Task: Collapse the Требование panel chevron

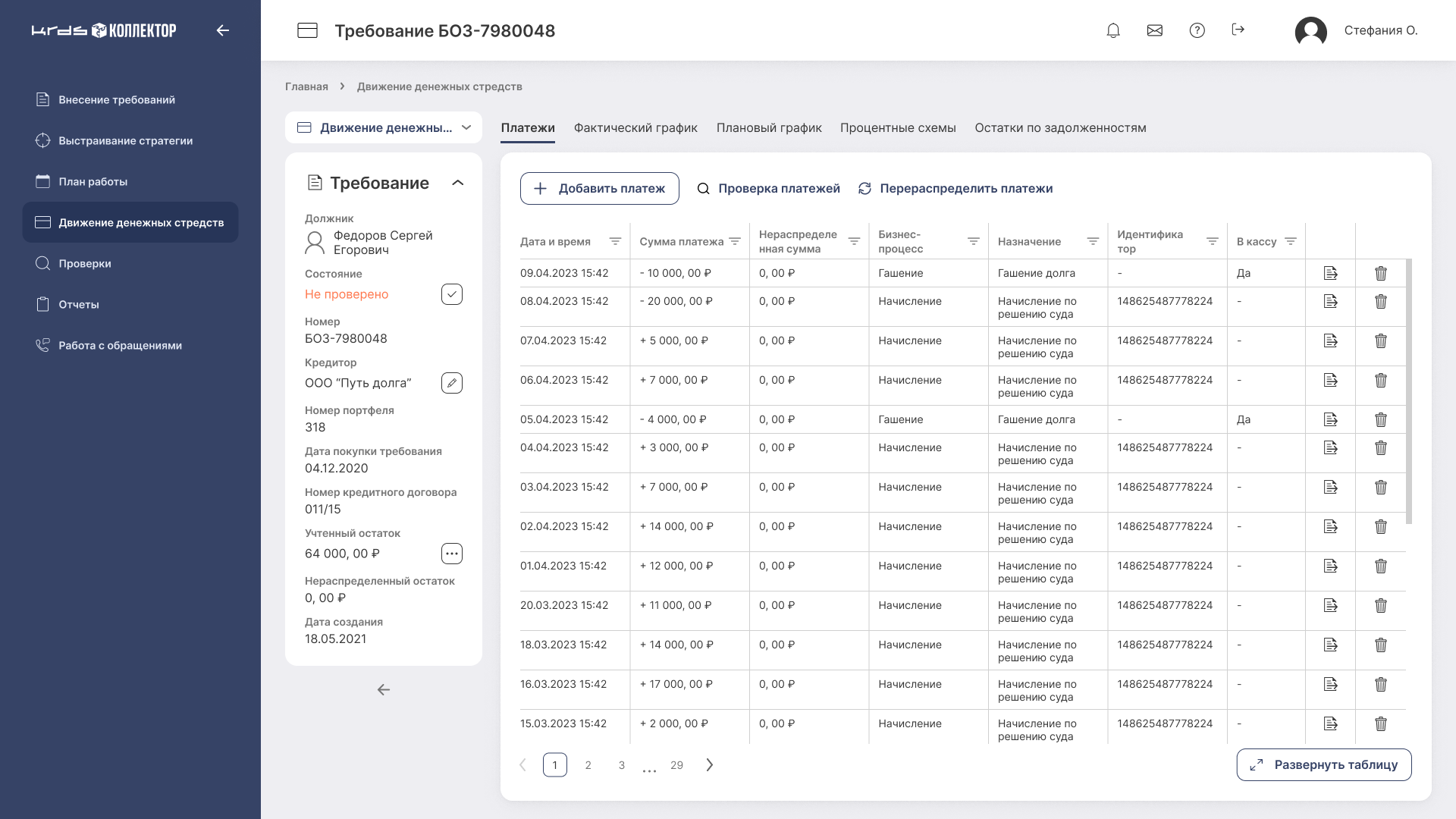Action: 457,183
